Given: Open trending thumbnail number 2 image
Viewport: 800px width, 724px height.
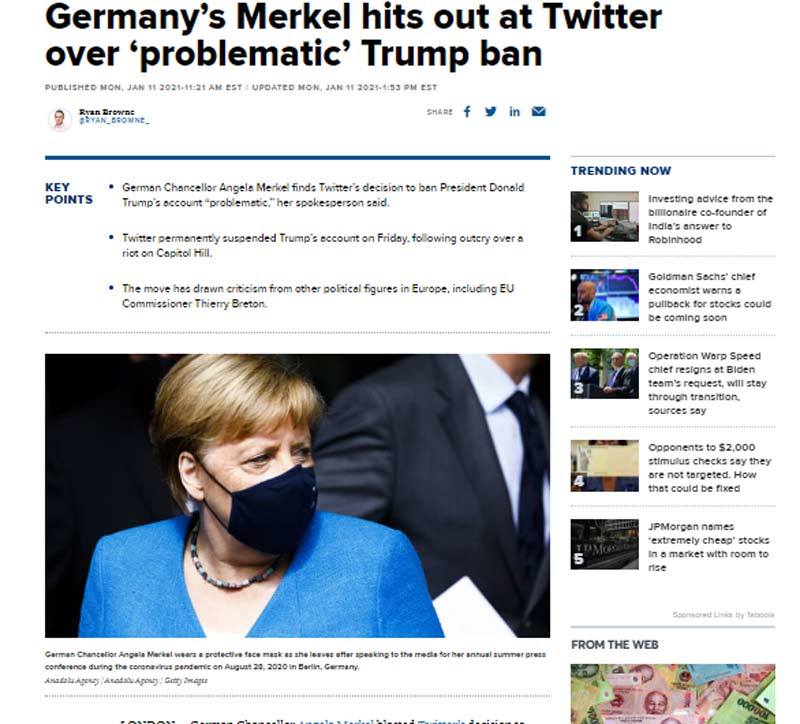Looking at the screenshot, I should pos(604,295).
